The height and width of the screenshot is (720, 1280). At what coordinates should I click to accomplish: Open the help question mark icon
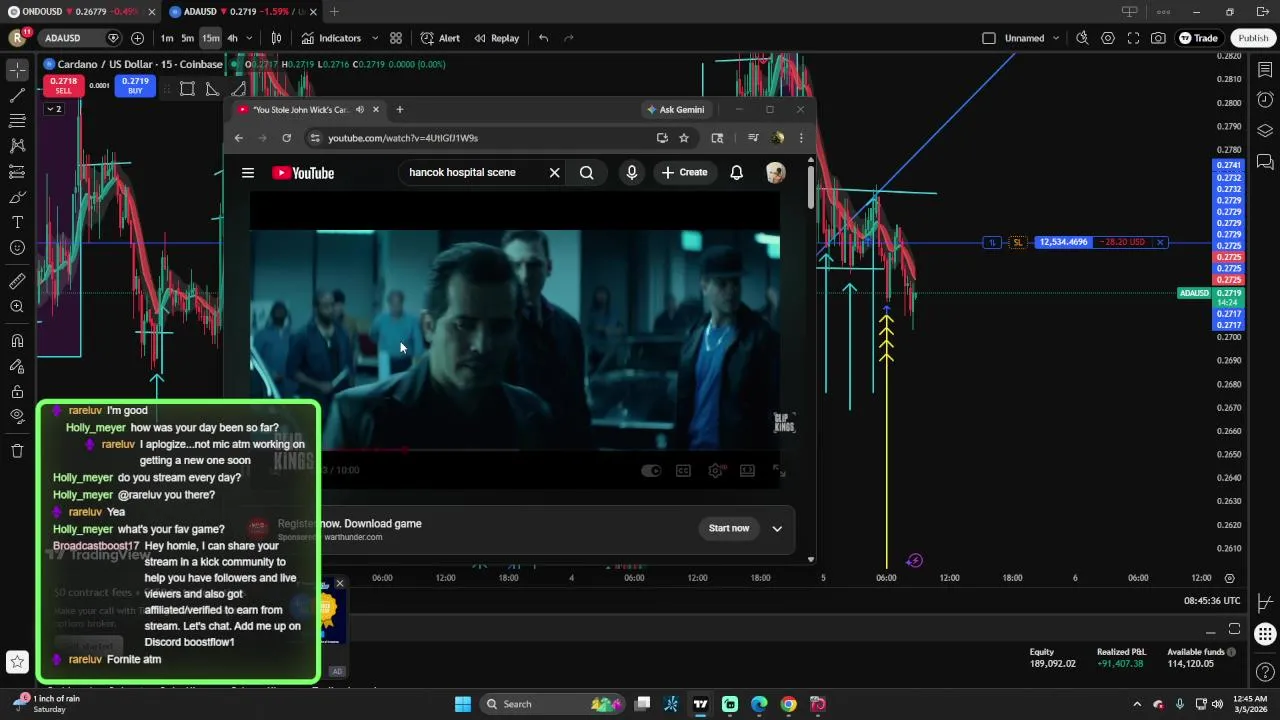(1265, 671)
